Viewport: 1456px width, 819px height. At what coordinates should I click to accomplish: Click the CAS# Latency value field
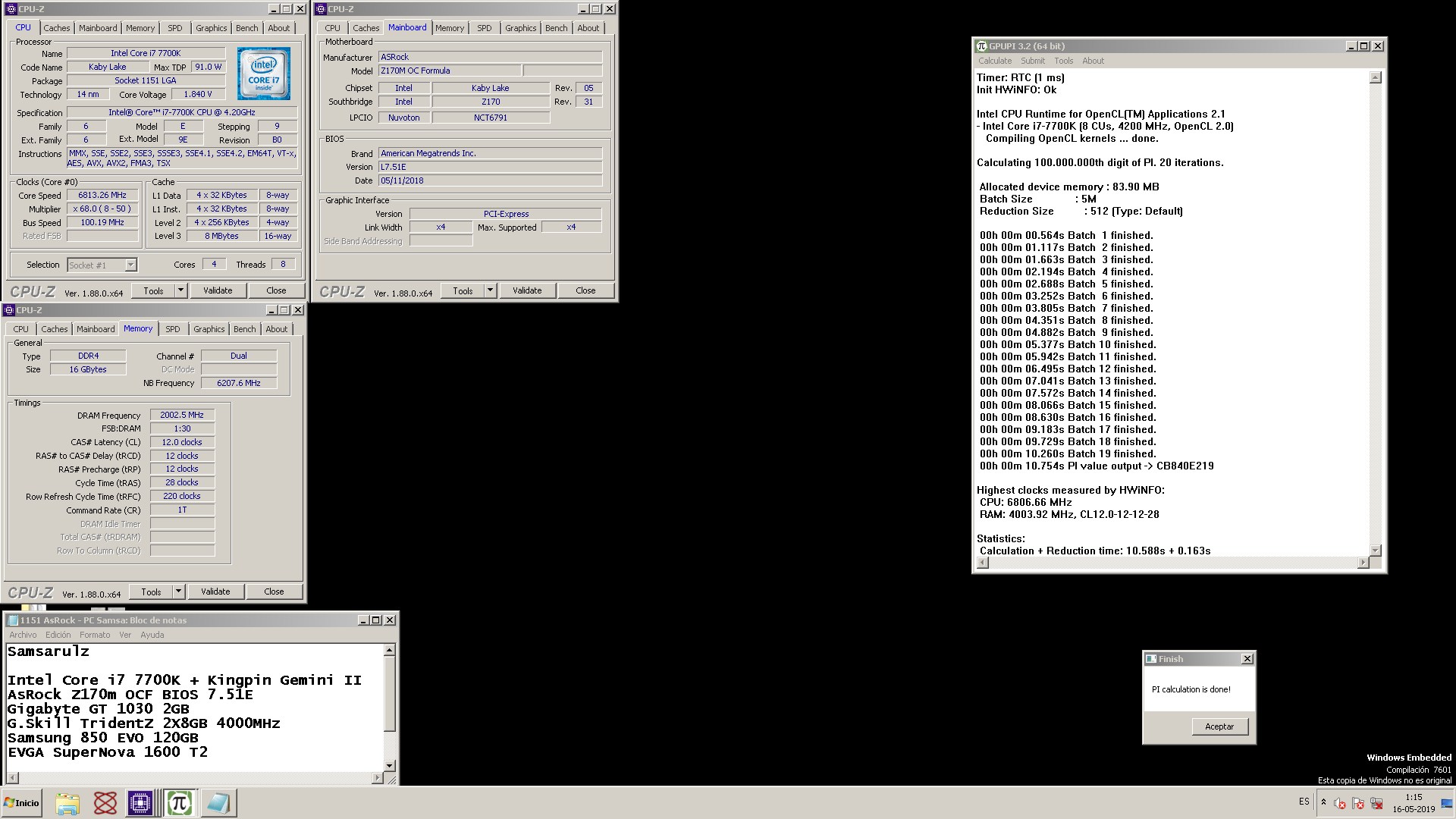182,442
